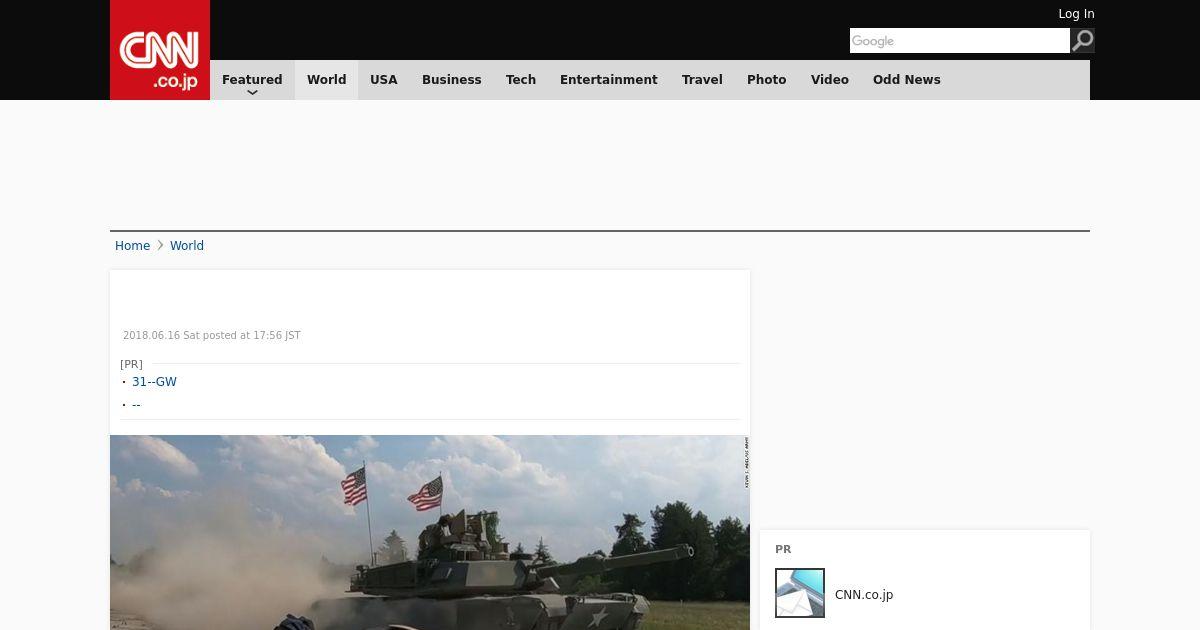Select the Odd News menu item
Image resolution: width=1200 pixels, height=630 pixels.
pos(907,80)
